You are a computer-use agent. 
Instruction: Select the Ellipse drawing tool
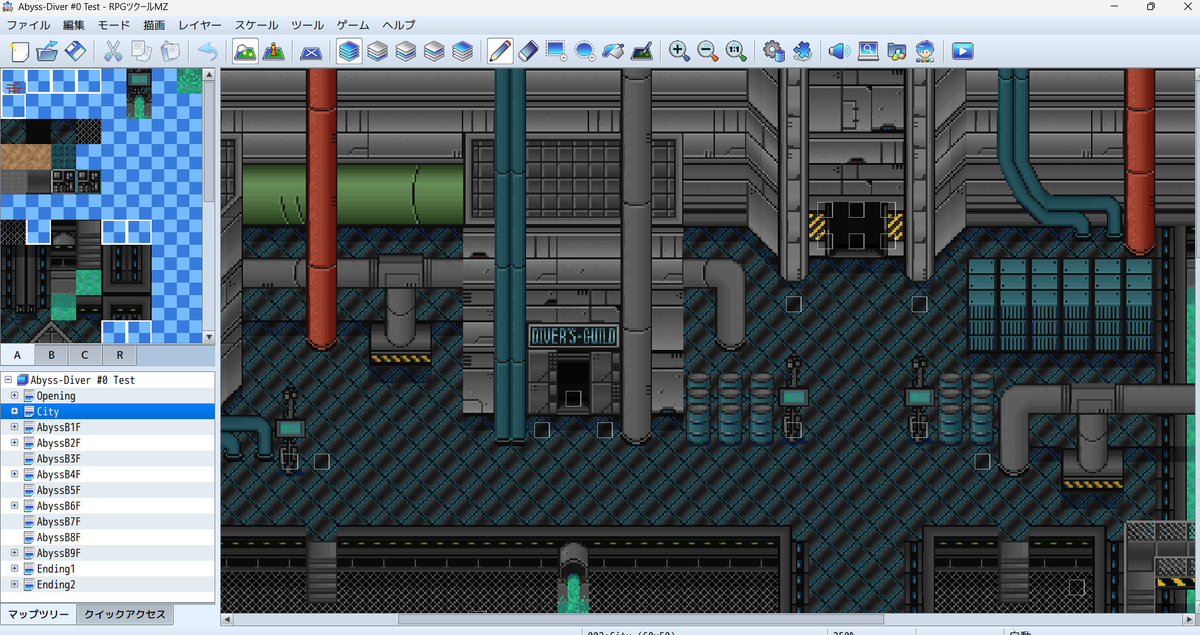click(586, 51)
